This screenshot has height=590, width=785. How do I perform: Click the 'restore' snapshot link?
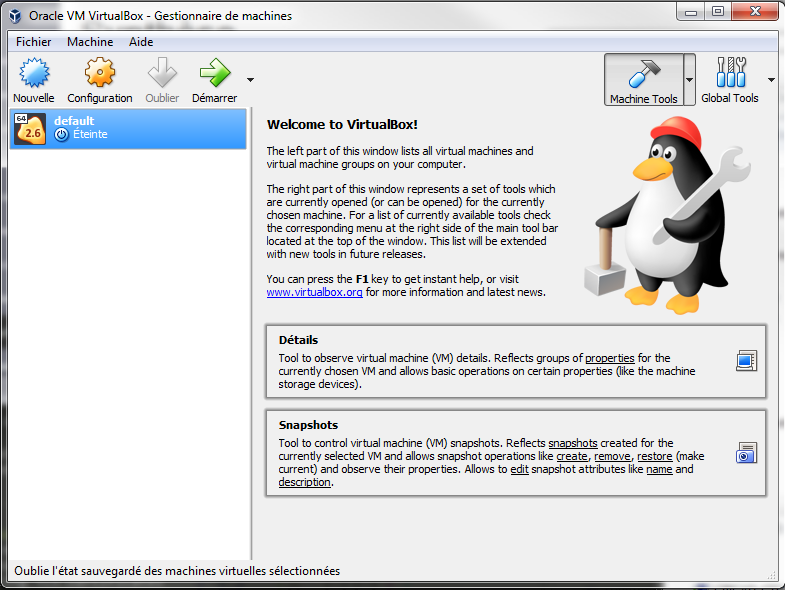[654, 456]
